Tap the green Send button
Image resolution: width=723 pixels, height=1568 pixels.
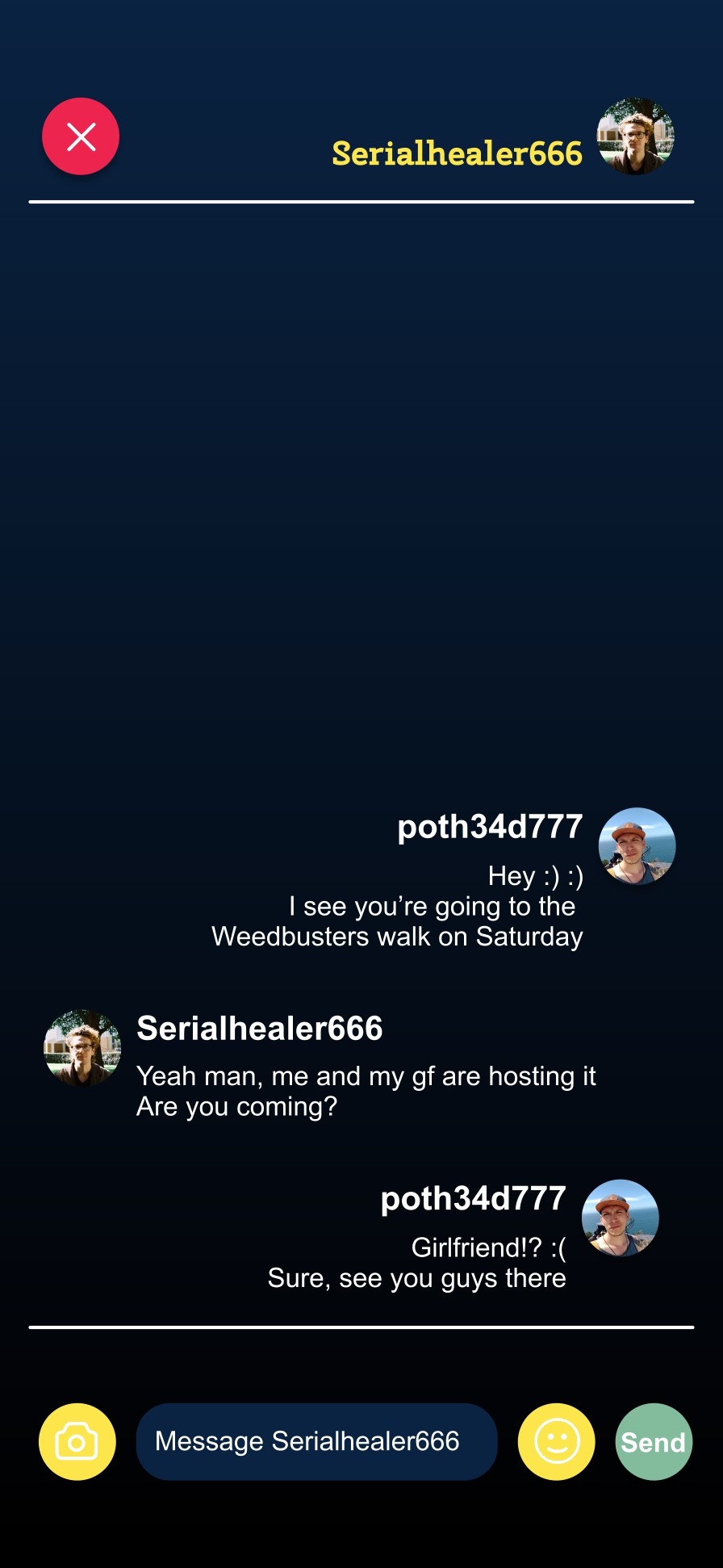pyautogui.click(x=654, y=1442)
